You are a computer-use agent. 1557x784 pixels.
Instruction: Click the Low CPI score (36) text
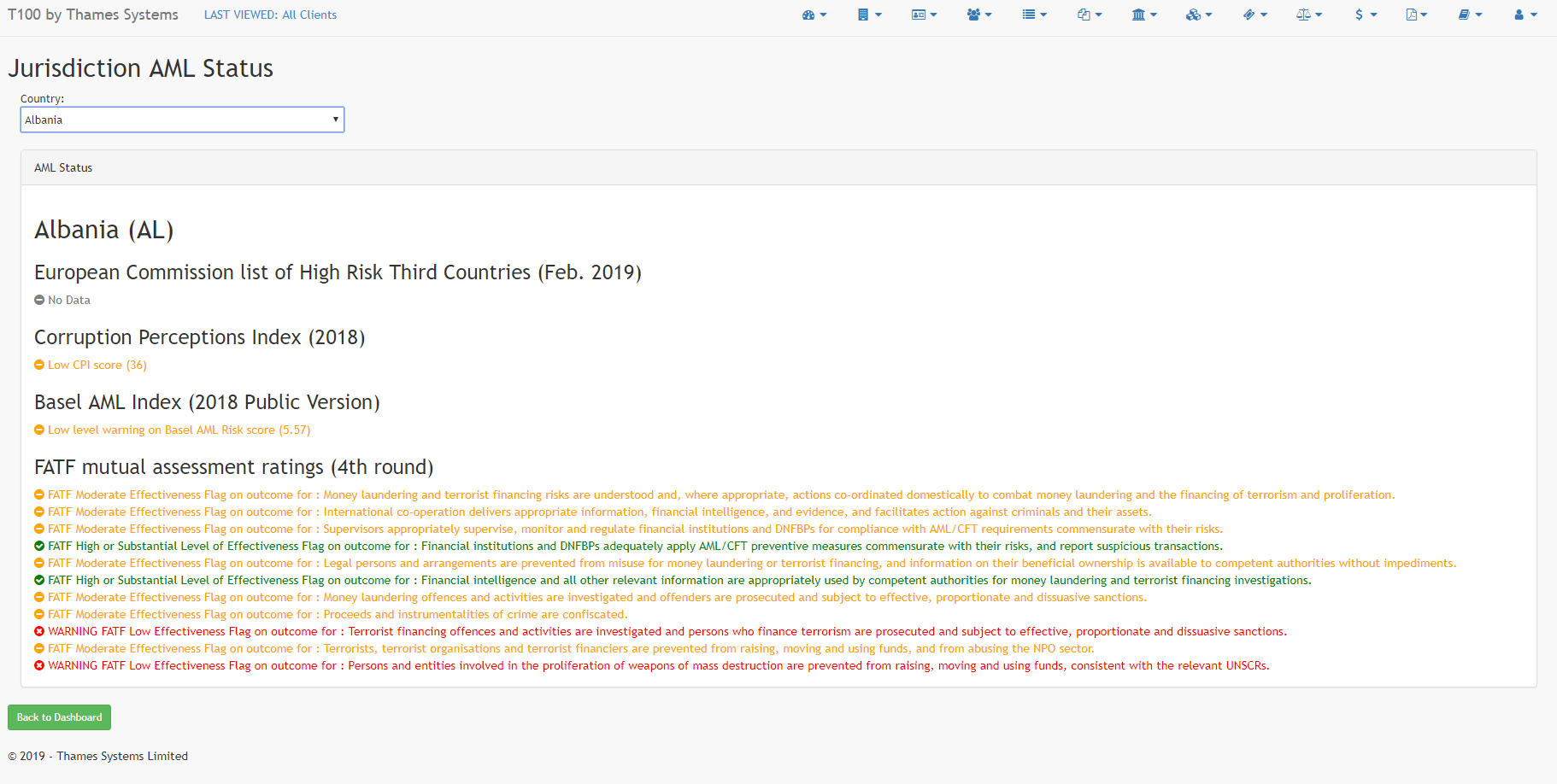(97, 365)
